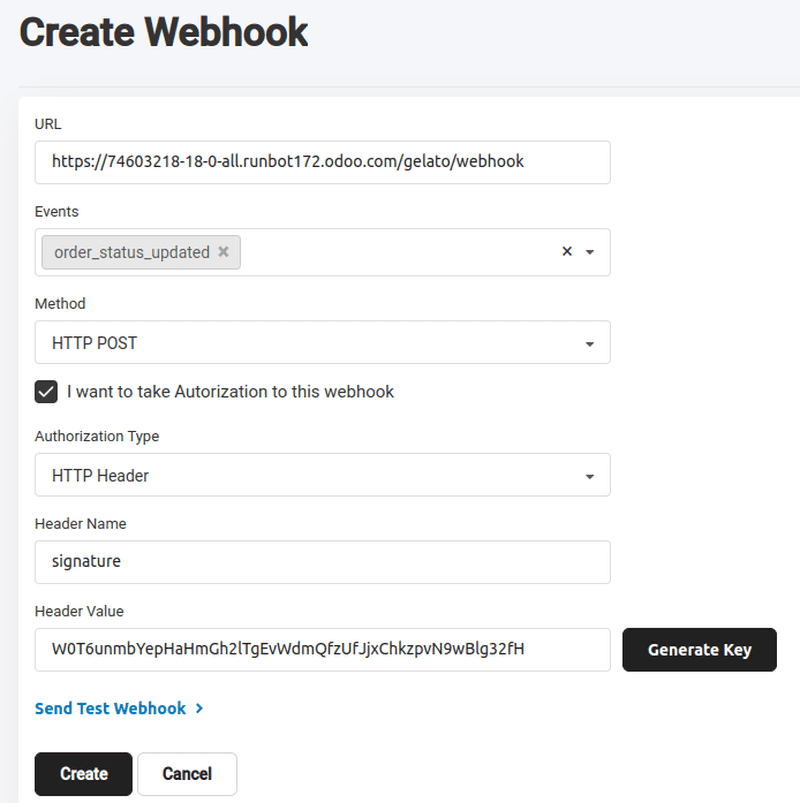Click the Authorization Type dropdown caret icon
This screenshot has height=803, width=800.
pos(592,474)
